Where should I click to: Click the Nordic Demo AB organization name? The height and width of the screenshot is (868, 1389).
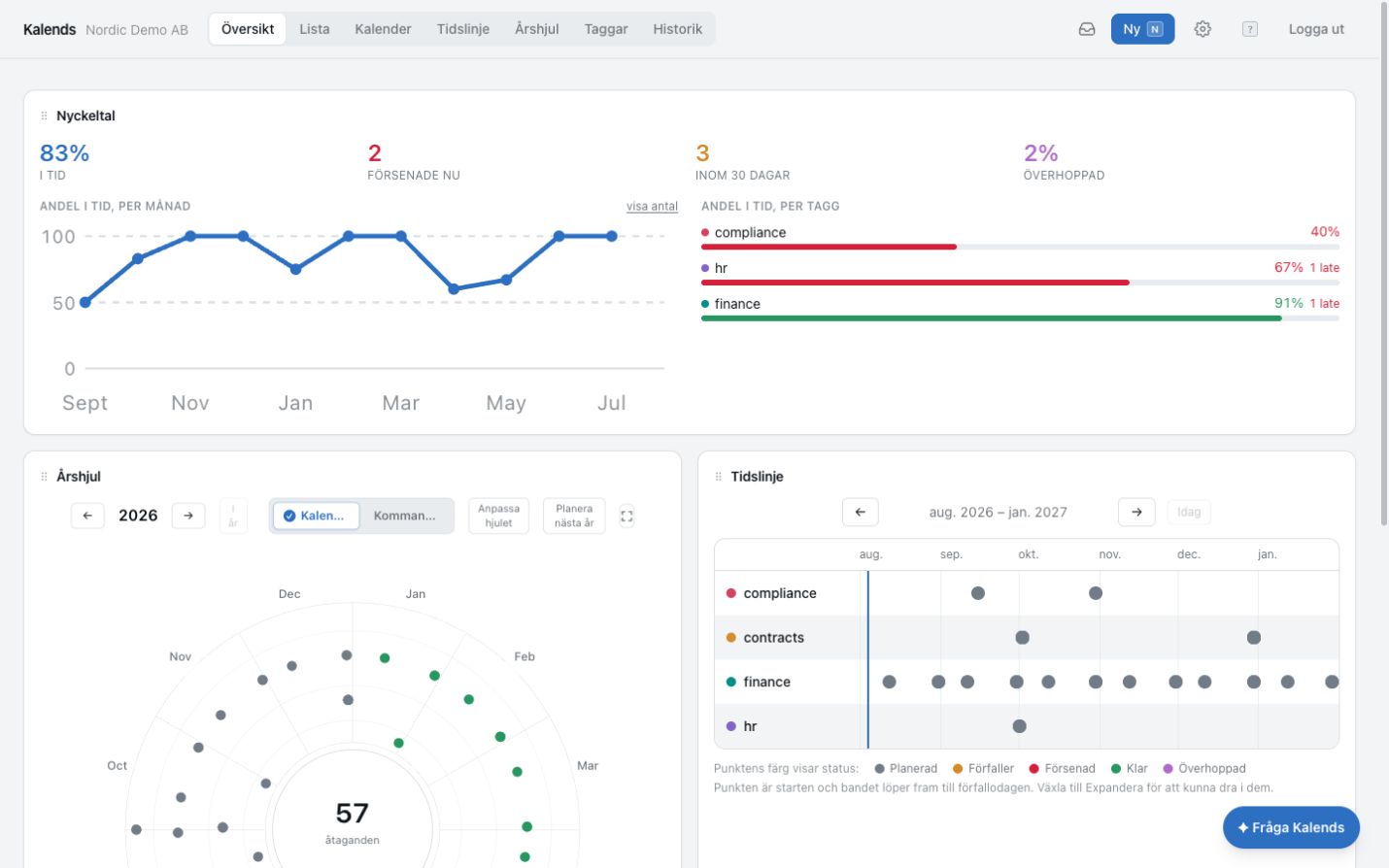point(137,30)
